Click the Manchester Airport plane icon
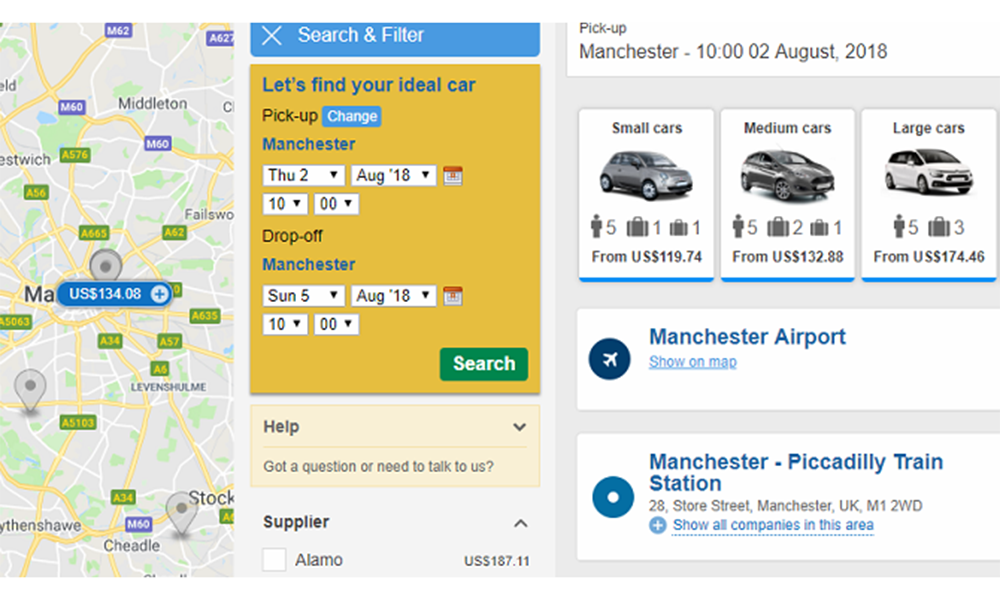This screenshot has width=1000, height=600. click(x=610, y=359)
